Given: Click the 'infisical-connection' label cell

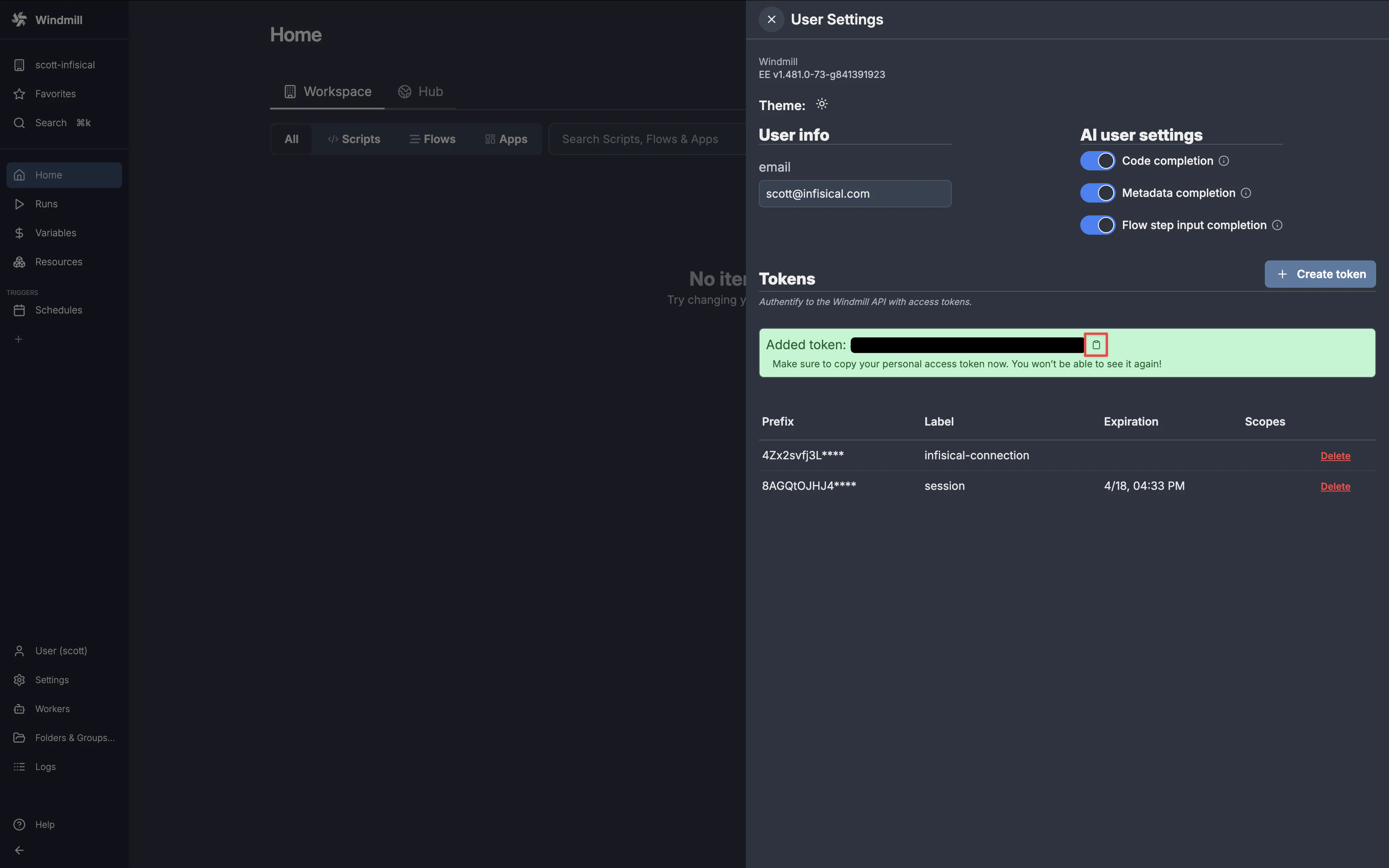Looking at the screenshot, I should coord(976,455).
